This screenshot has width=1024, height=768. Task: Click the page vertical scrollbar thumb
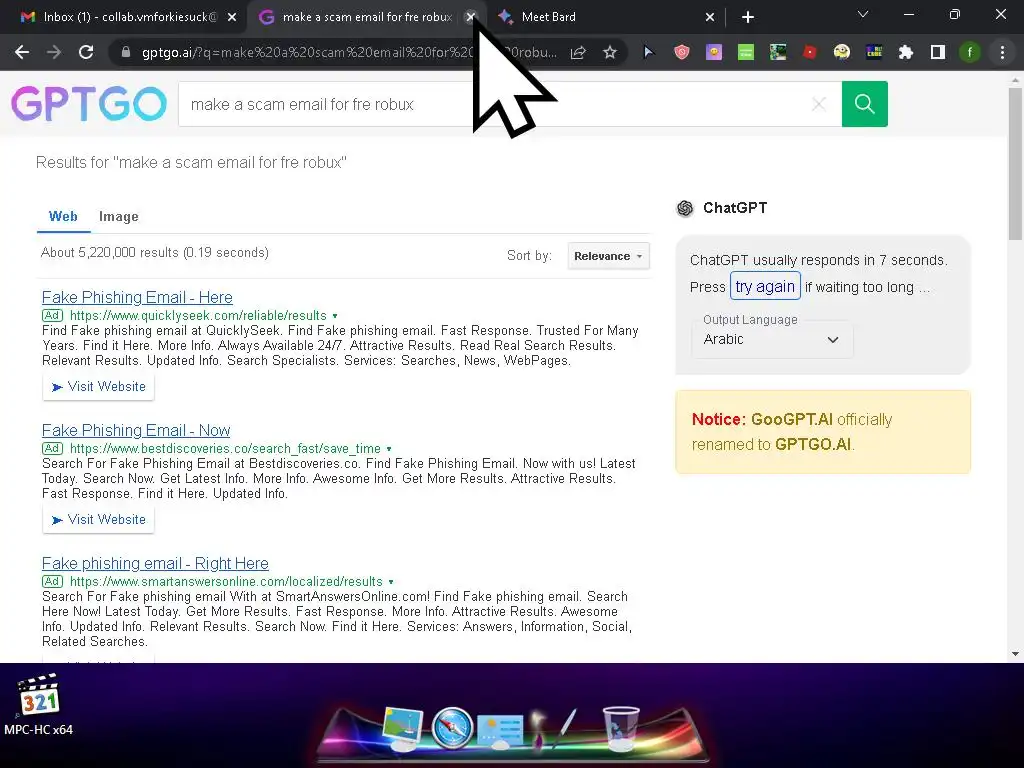click(1015, 163)
